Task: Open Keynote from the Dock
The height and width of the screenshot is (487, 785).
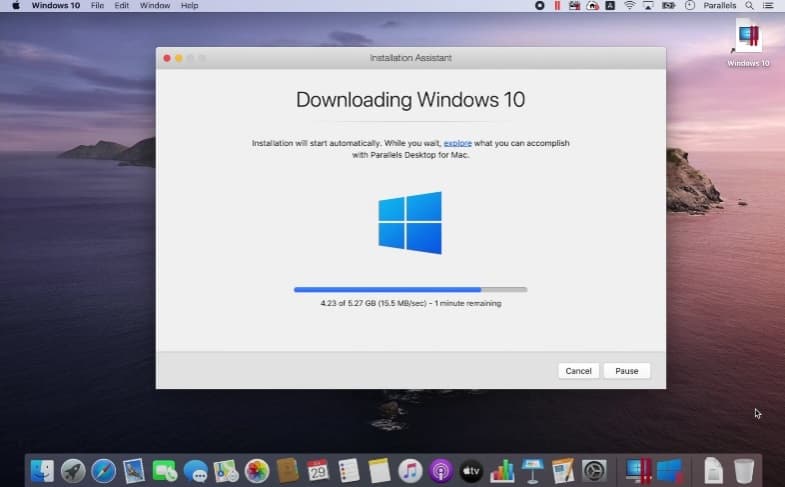Action: coord(533,471)
